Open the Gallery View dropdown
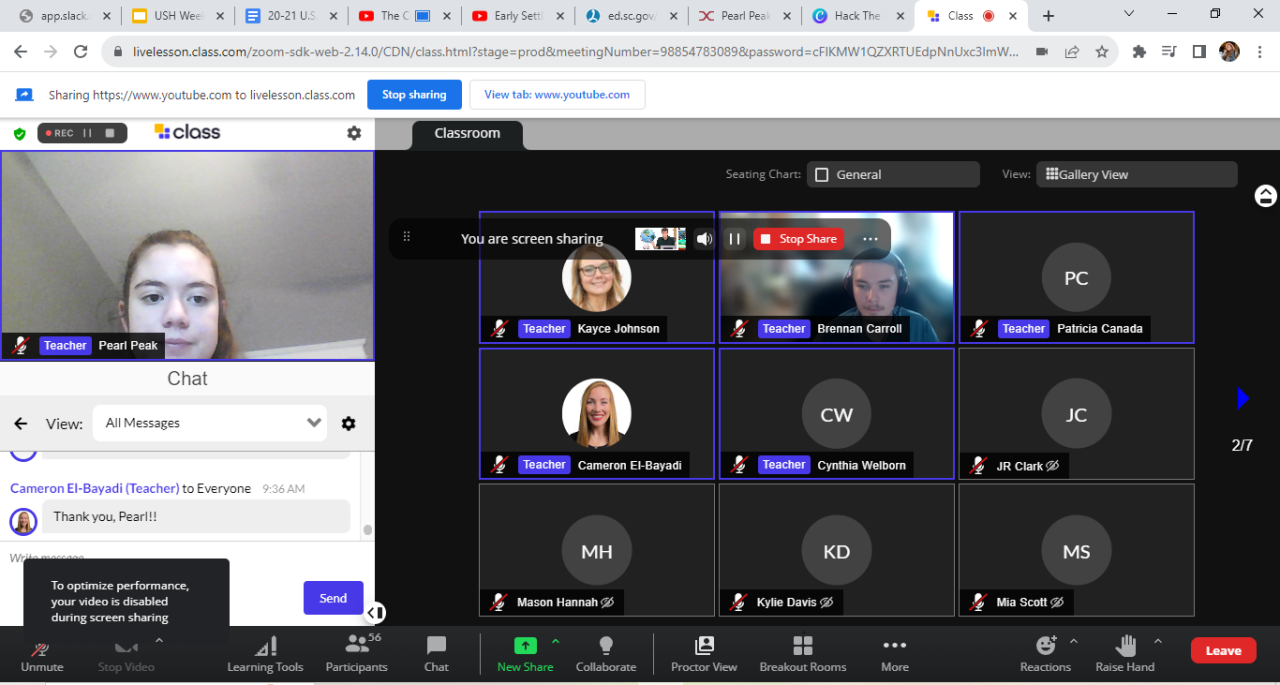Viewport: 1280px width, 685px height. point(1137,174)
